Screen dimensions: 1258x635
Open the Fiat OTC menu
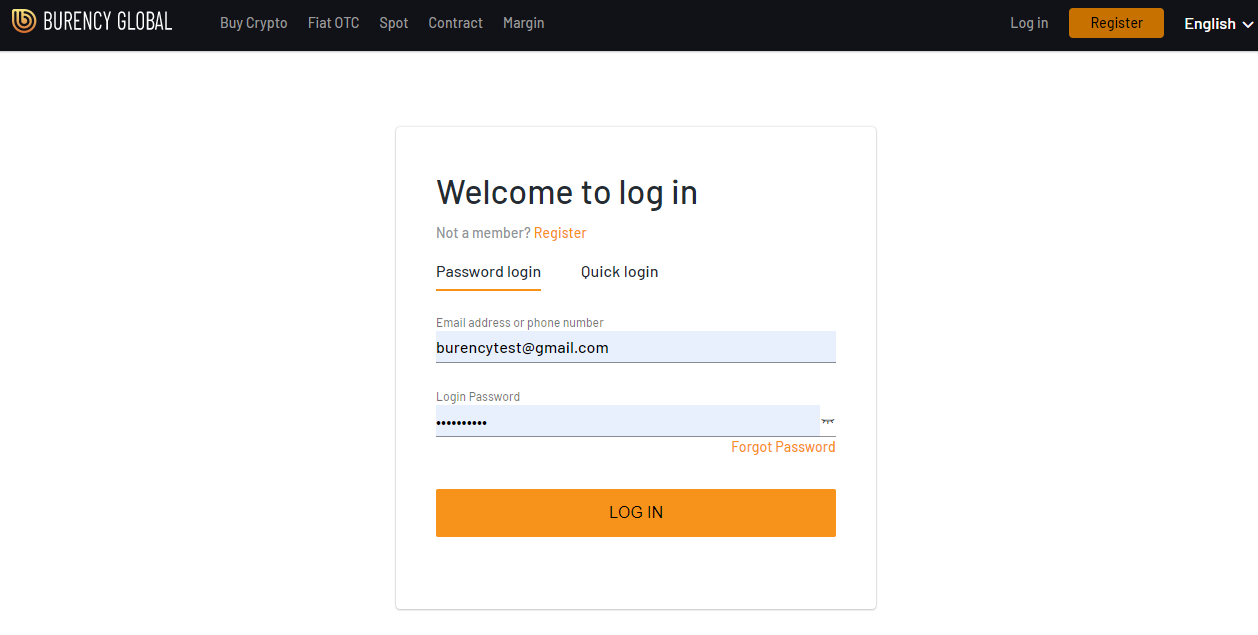333,23
